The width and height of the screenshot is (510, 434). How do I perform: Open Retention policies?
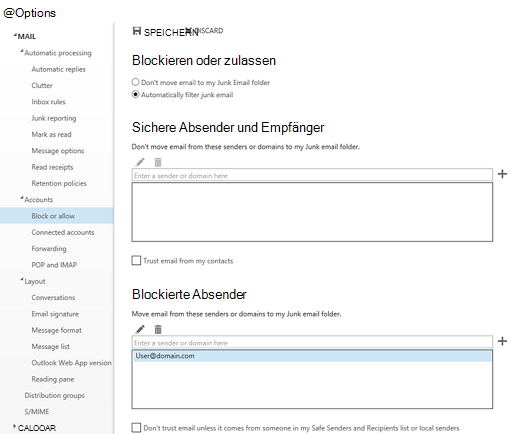[59, 184]
